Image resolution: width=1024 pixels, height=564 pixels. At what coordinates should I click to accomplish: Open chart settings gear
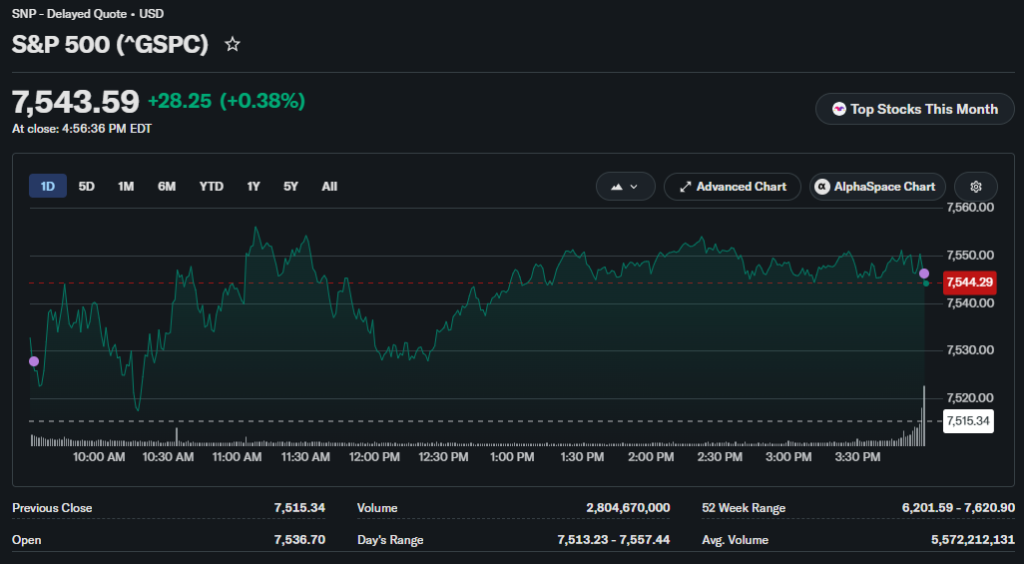pyautogui.click(x=976, y=187)
